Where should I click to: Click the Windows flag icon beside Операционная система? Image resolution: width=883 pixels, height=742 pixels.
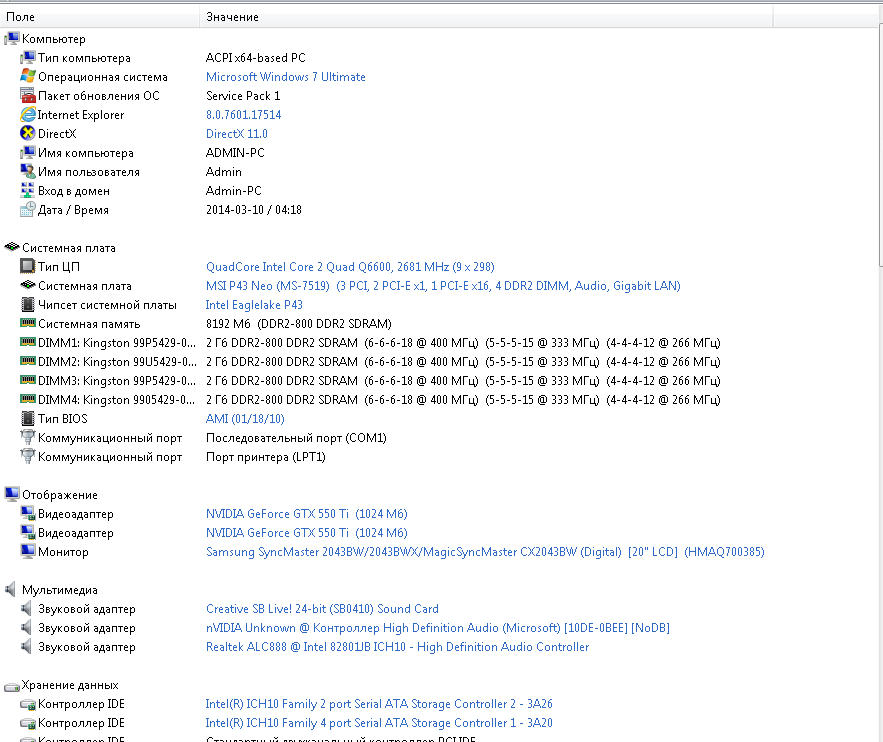coord(28,77)
